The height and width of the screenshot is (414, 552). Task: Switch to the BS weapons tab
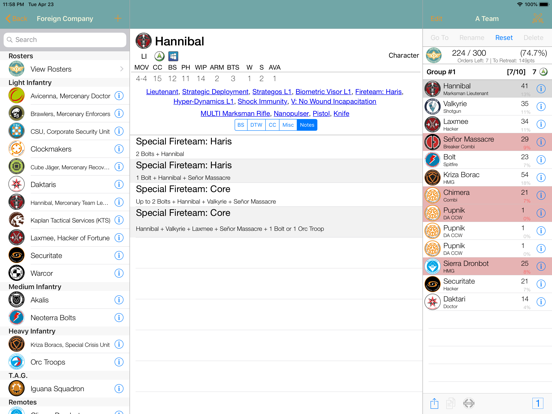click(241, 125)
